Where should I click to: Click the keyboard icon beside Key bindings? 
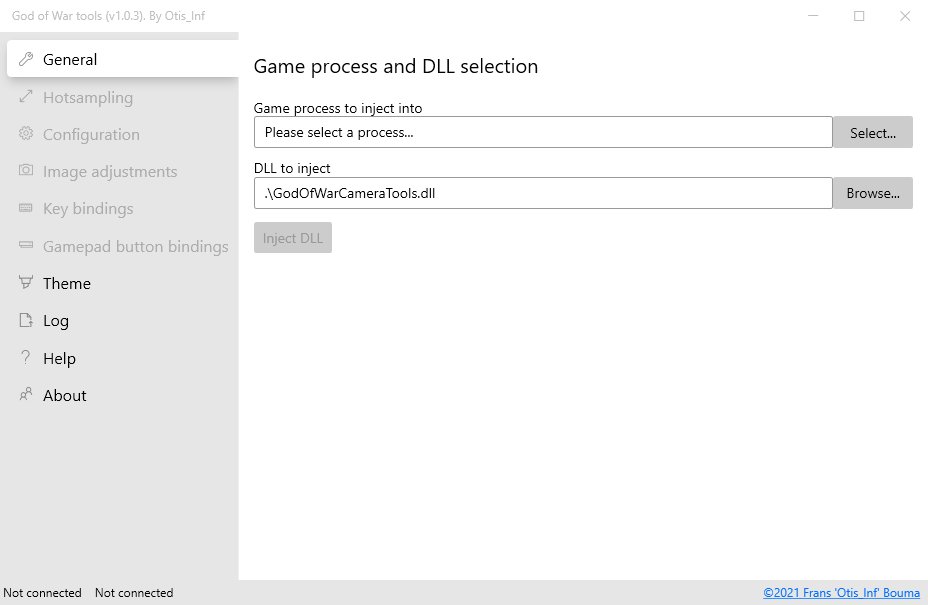25,208
